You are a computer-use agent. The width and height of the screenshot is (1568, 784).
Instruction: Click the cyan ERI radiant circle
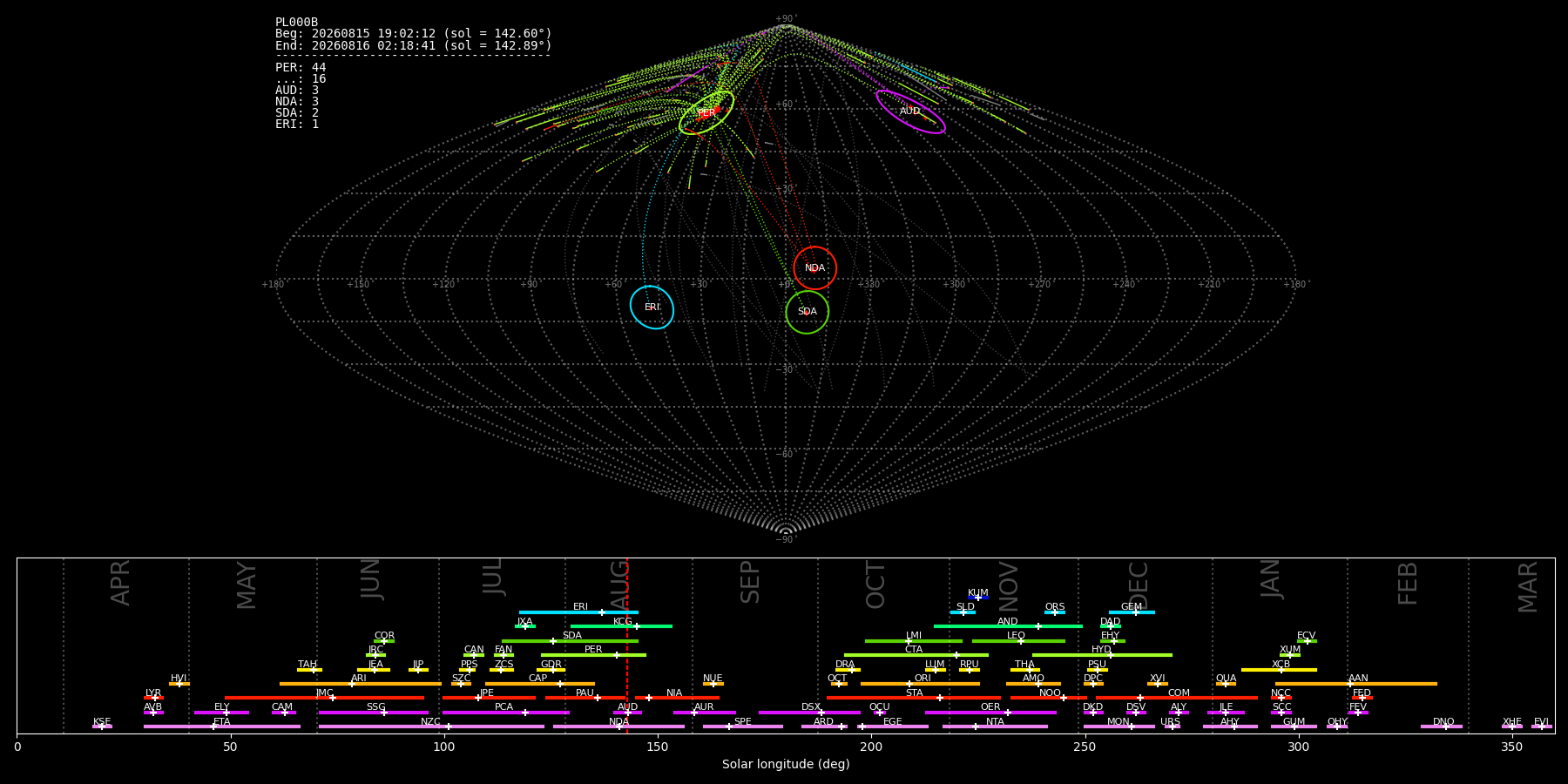coord(652,308)
